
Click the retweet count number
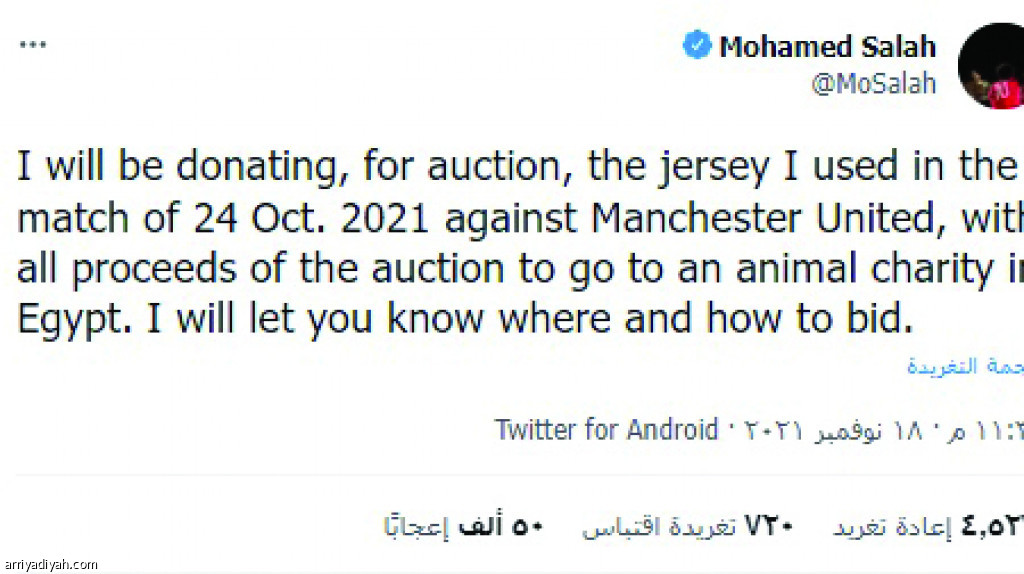click(993, 526)
